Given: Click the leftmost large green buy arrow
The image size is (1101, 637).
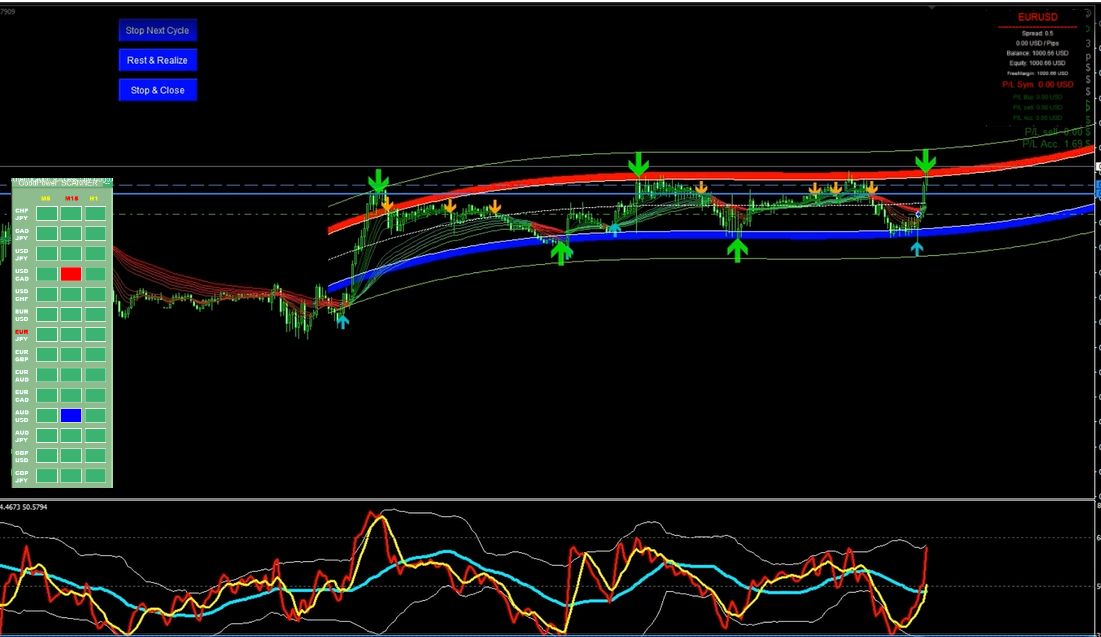Looking at the screenshot, I should tap(561, 252).
